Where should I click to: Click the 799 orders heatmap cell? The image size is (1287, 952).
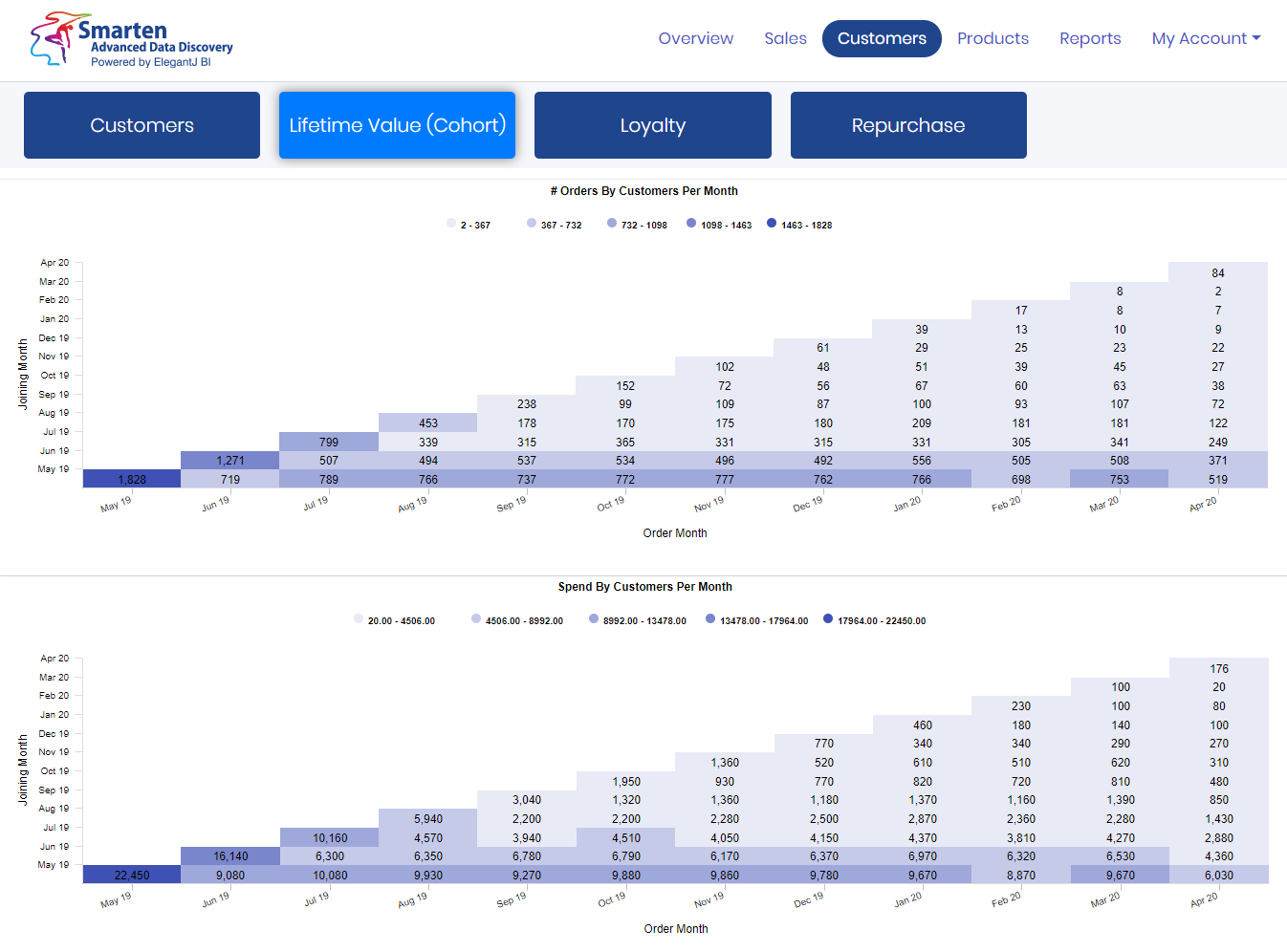click(329, 442)
